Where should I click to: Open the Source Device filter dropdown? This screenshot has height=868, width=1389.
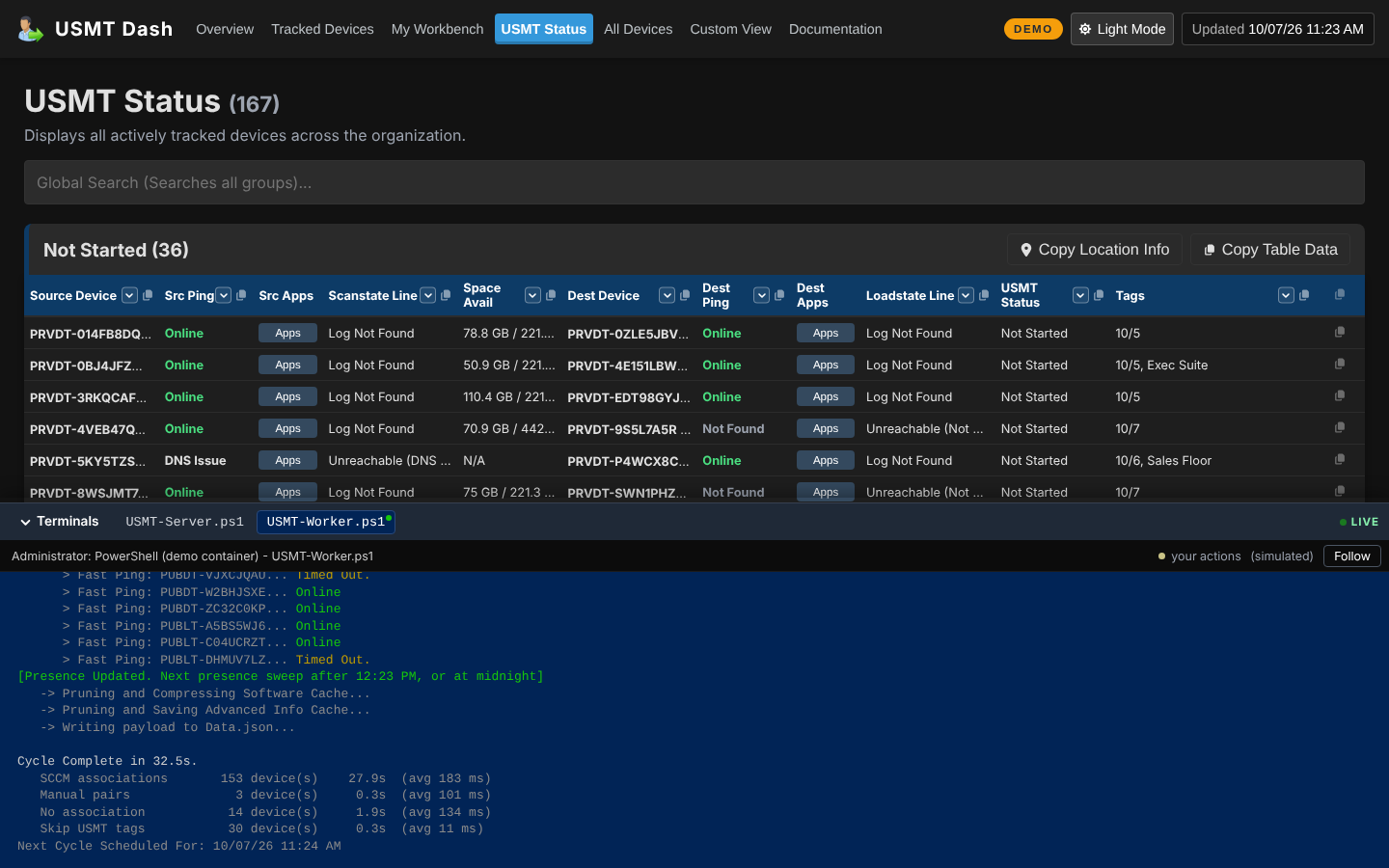point(129,295)
